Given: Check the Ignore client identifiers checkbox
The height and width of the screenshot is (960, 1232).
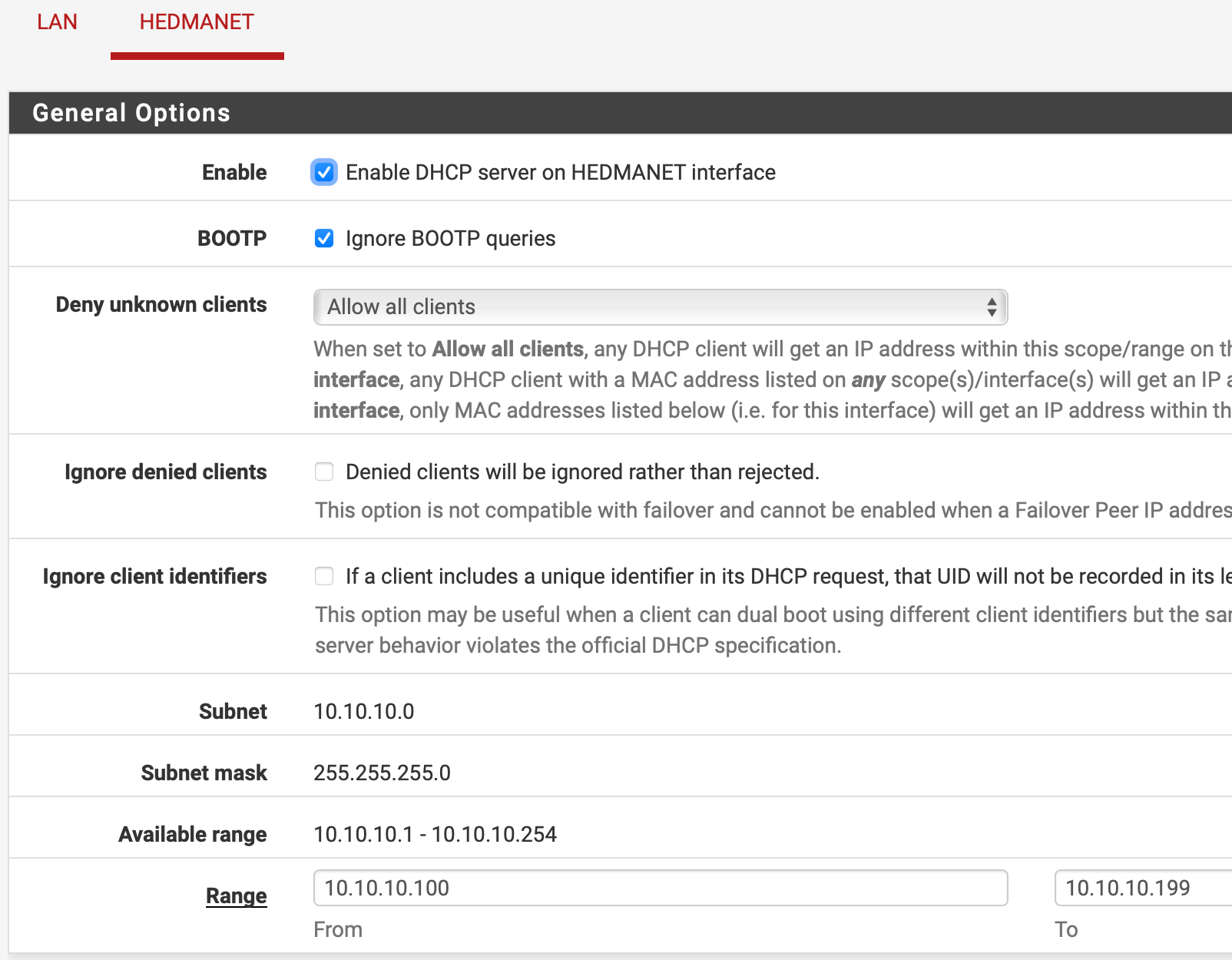Looking at the screenshot, I should point(324,576).
